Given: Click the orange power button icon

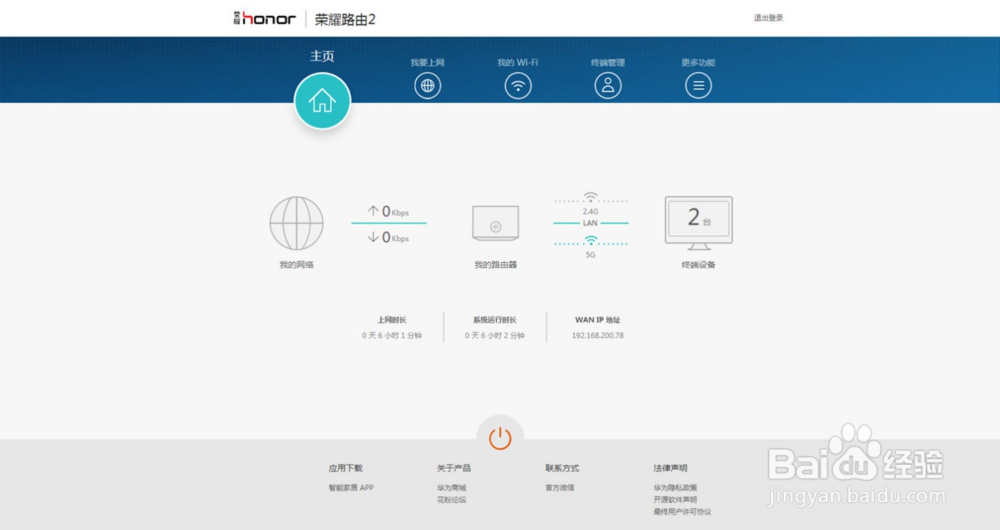Looking at the screenshot, I should (x=500, y=439).
